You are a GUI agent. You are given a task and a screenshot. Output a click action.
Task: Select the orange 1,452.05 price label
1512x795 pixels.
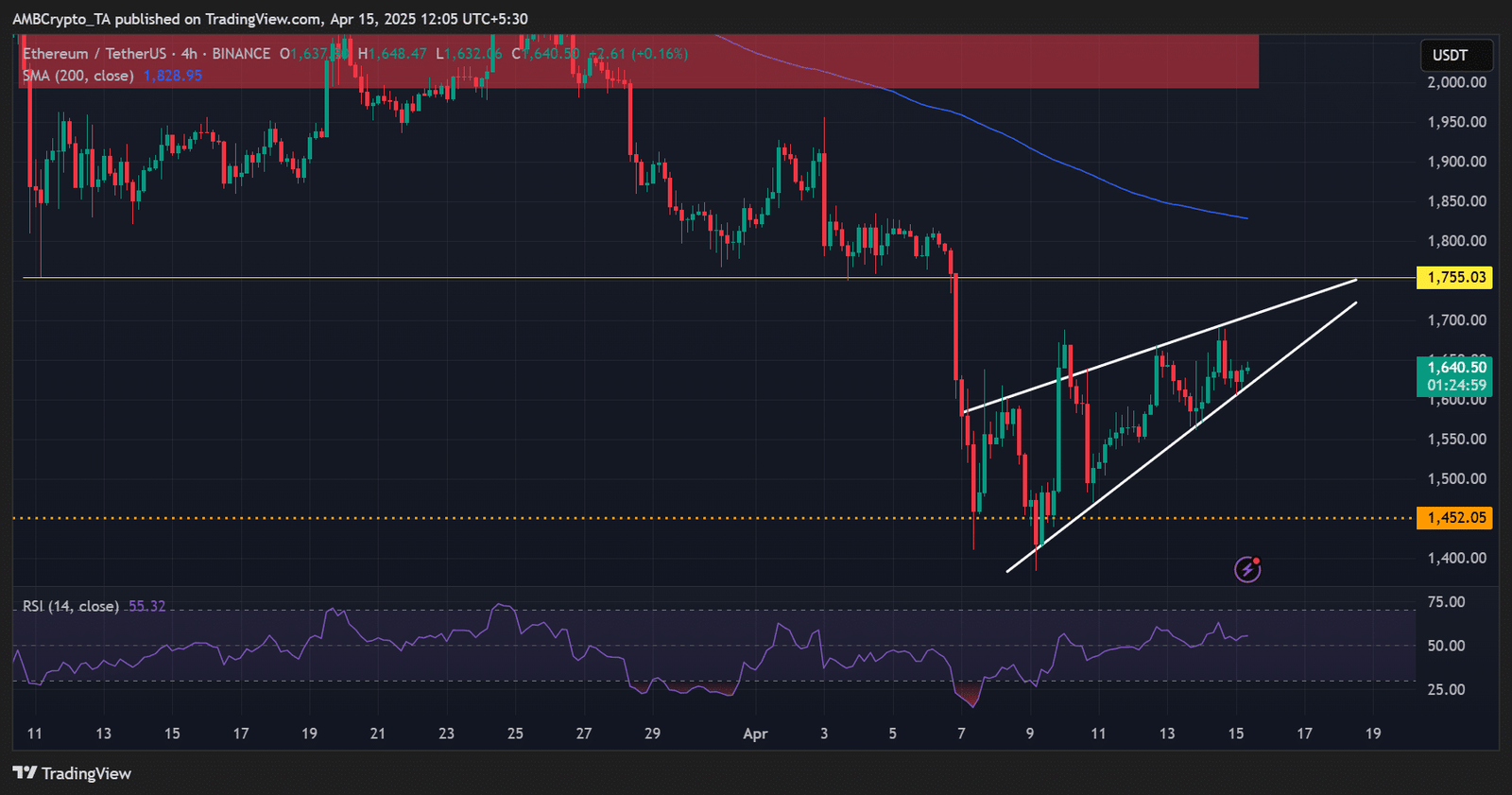coord(1455,518)
